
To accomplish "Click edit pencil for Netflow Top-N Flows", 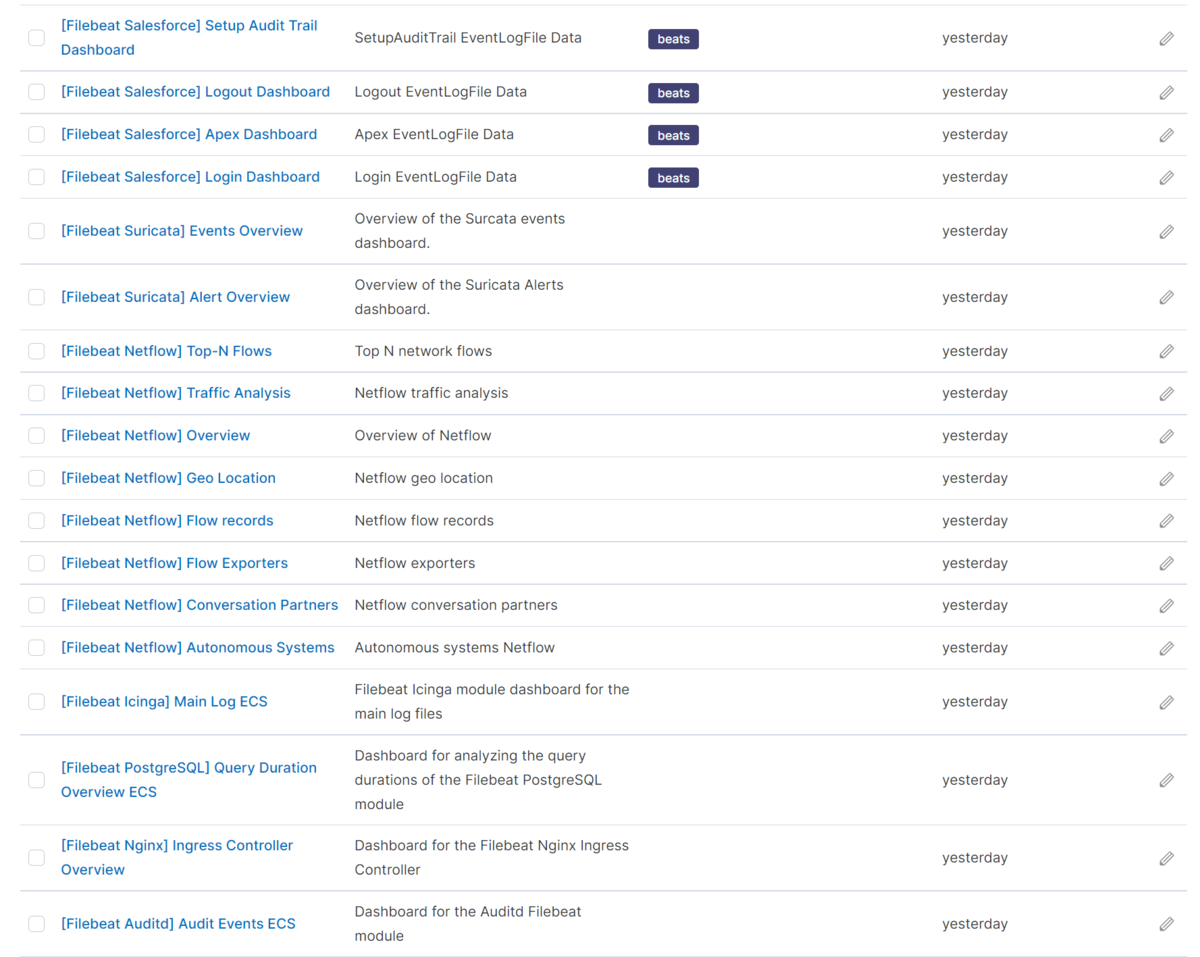I will (1166, 351).
